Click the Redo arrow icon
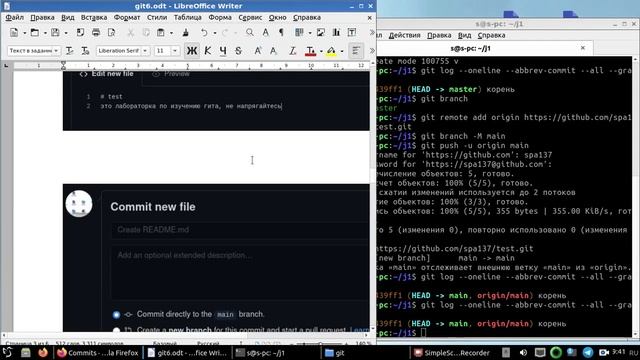Image resolution: width=640 pixels, height=360 pixels. [x=225, y=33]
